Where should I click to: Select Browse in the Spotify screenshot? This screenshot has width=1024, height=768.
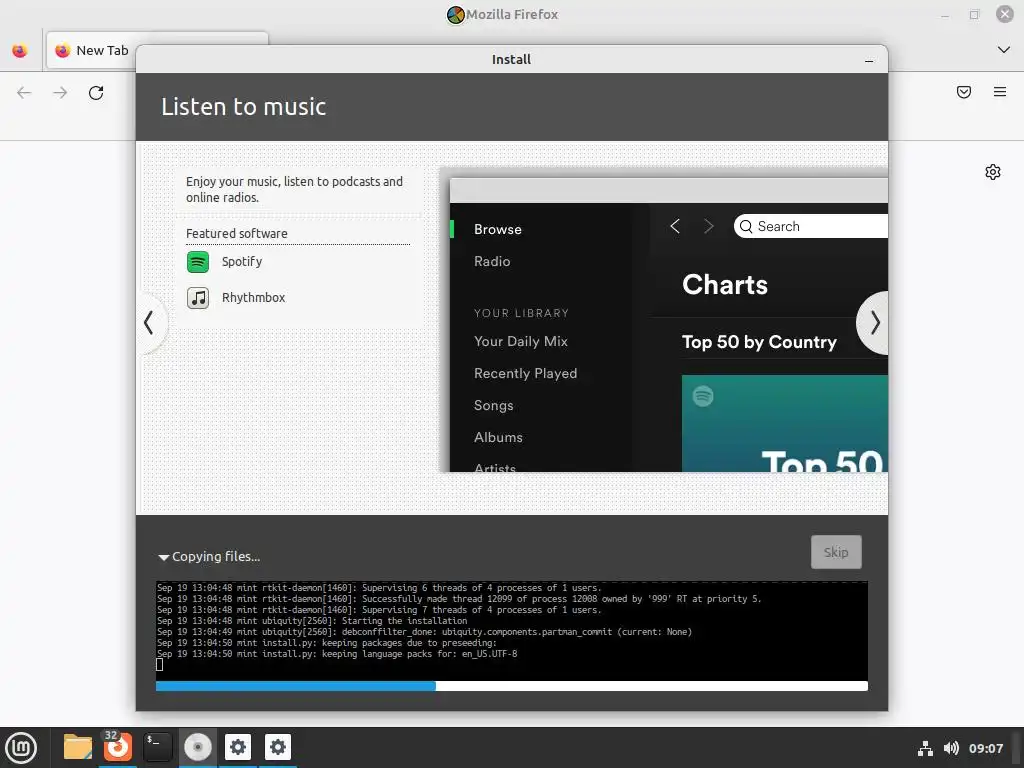click(x=498, y=229)
